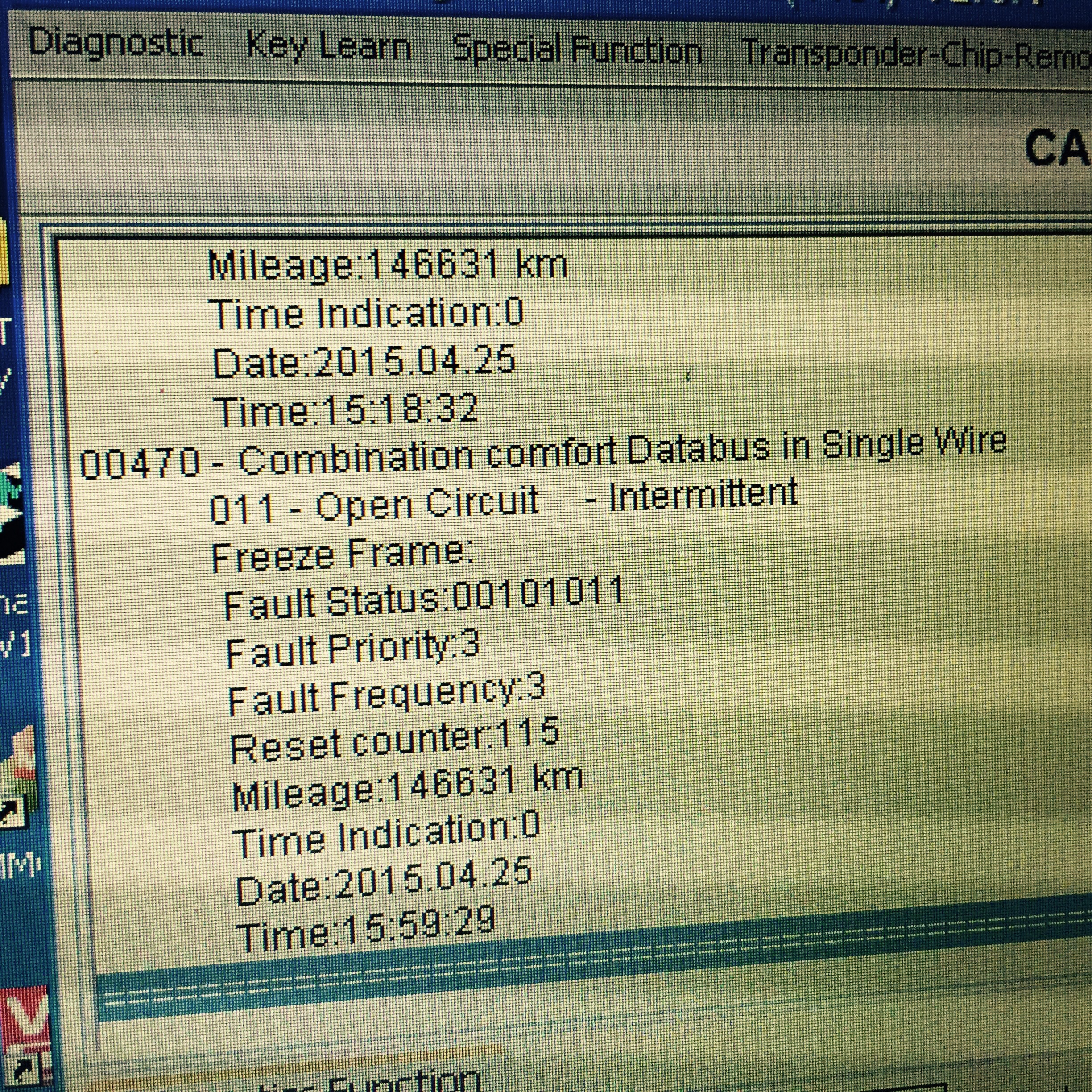Select the Time:15:59:29 line
Image resolution: width=1092 pixels, height=1092 pixels.
pyautogui.click(x=366, y=930)
